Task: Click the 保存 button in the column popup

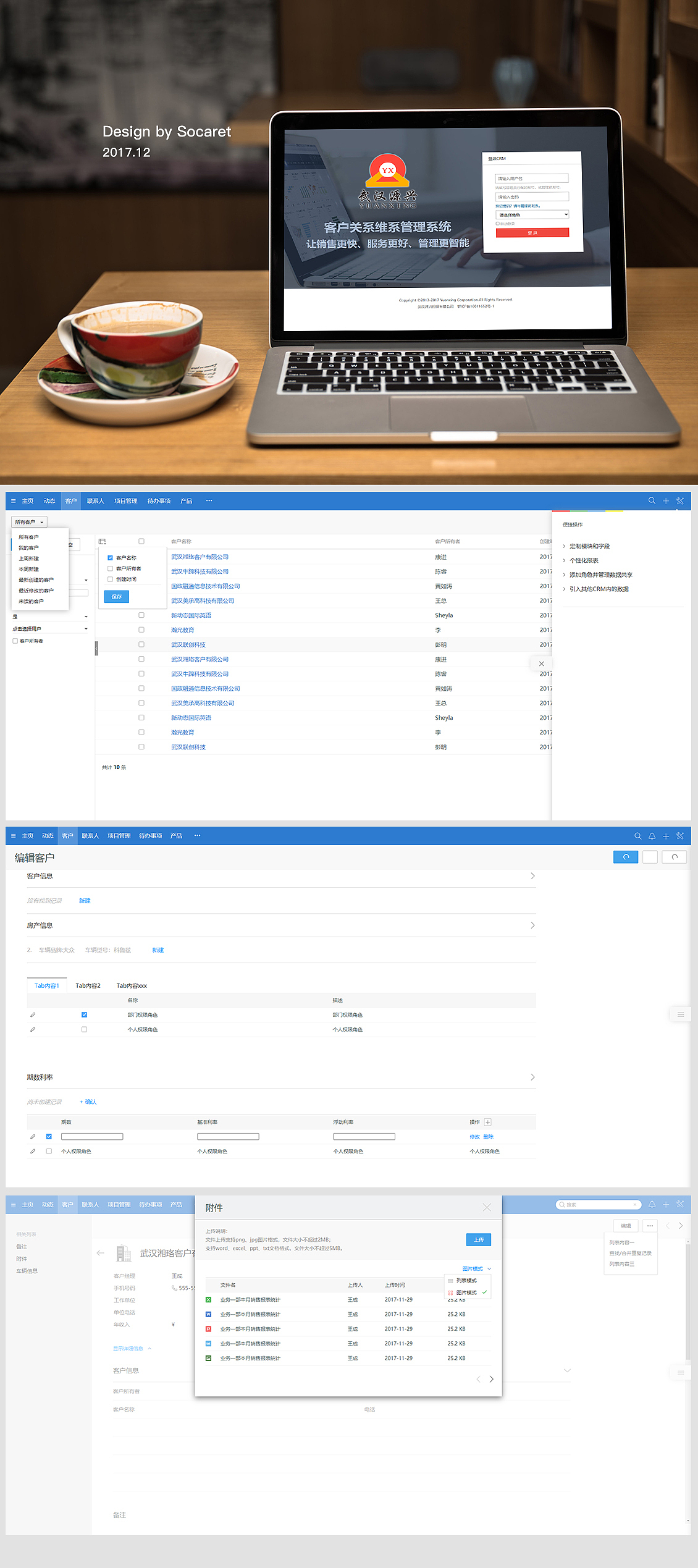Action: pos(117,597)
